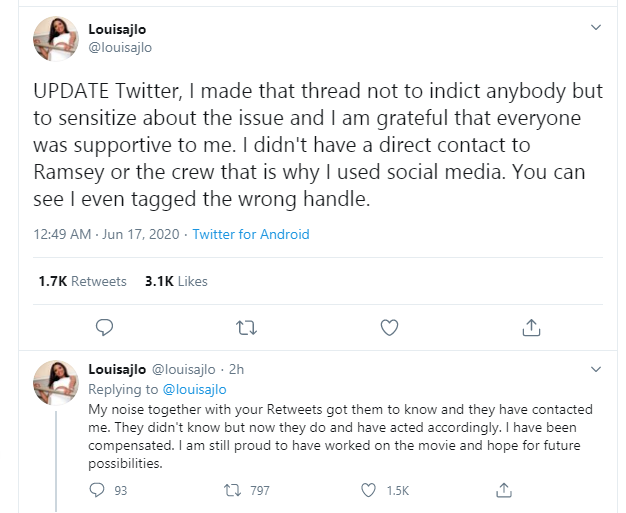The width and height of the screenshot is (626, 513).
Task: Click the reply icon on main tweet
Action: [x=104, y=327]
